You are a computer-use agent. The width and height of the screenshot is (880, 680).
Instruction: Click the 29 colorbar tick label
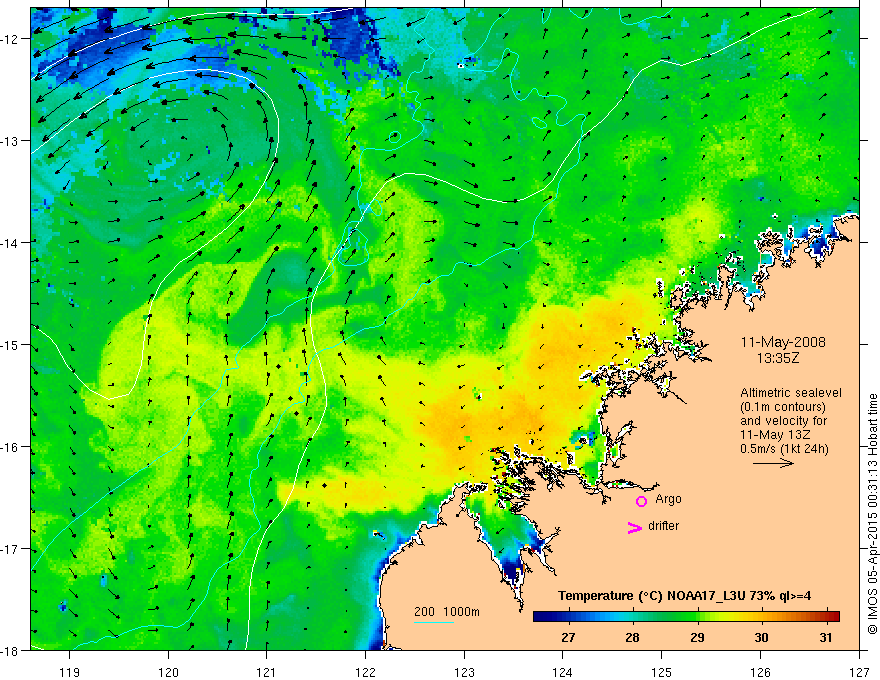697,638
